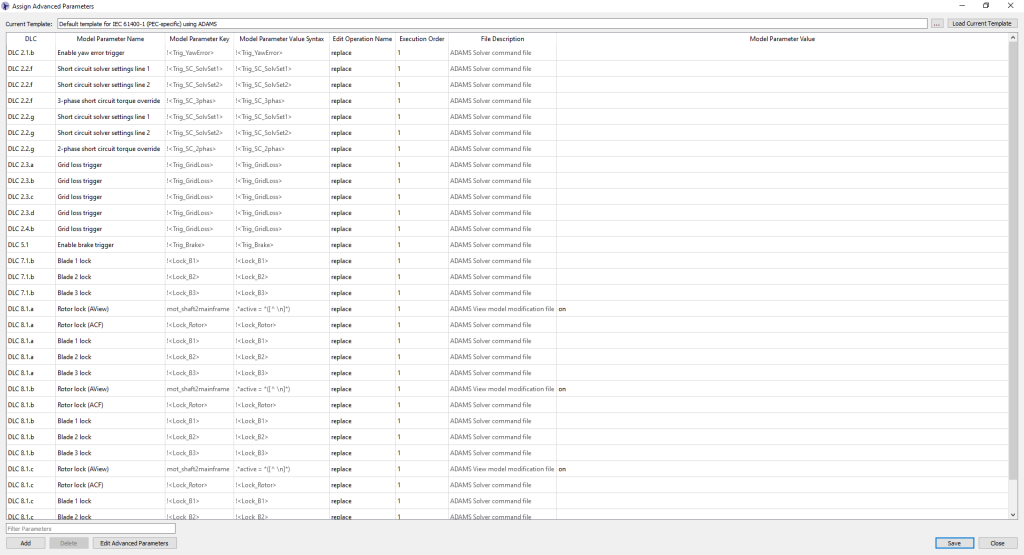The width and height of the screenshot is (1024, 555).
Task: Click the 'on' value in the DLC 8.1.a row
Action: [562, 308]
